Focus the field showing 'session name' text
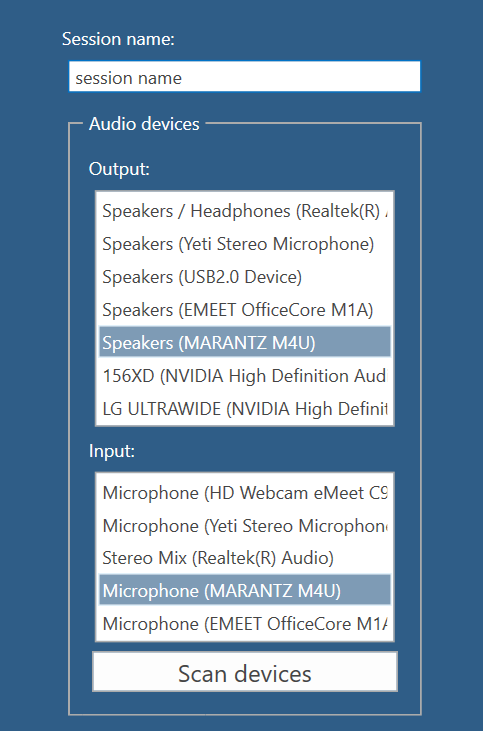The image size is (483, 731). [244, 76]
